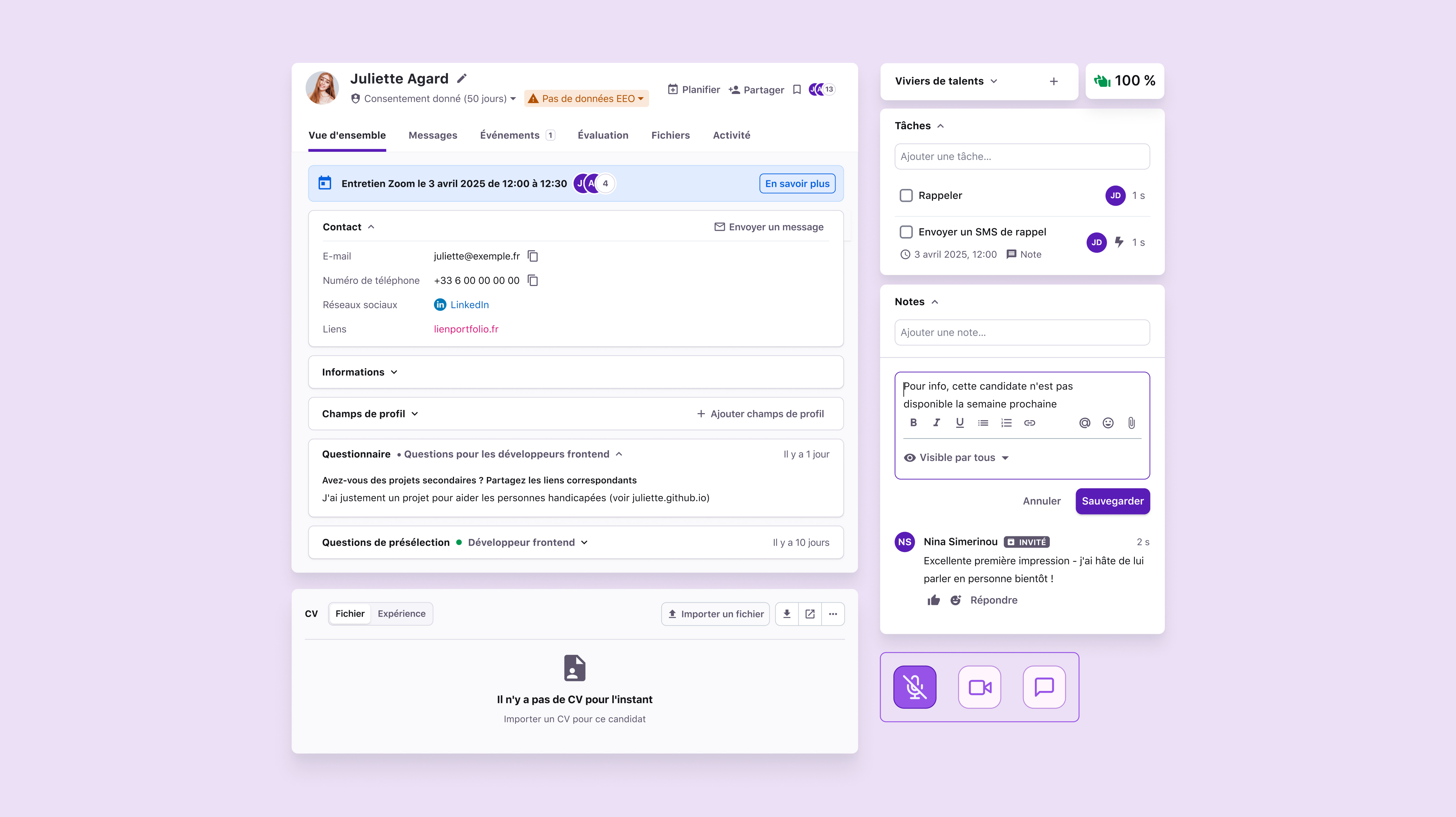Screen dimensions: 1456x817
Task: Click the 100 % match score badge
Action: pos(1124,81)
